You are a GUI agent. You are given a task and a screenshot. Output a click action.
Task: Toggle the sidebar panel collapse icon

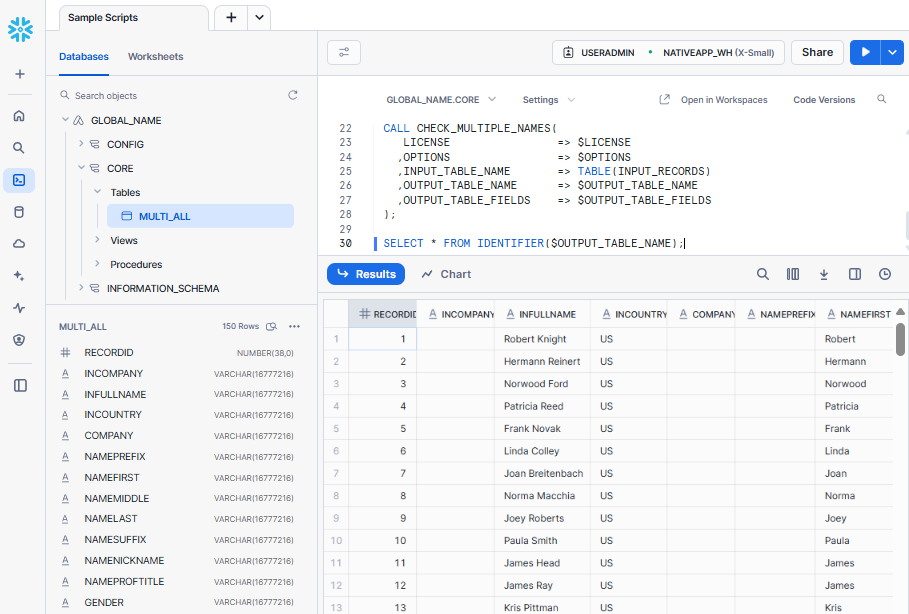(20, 386)
